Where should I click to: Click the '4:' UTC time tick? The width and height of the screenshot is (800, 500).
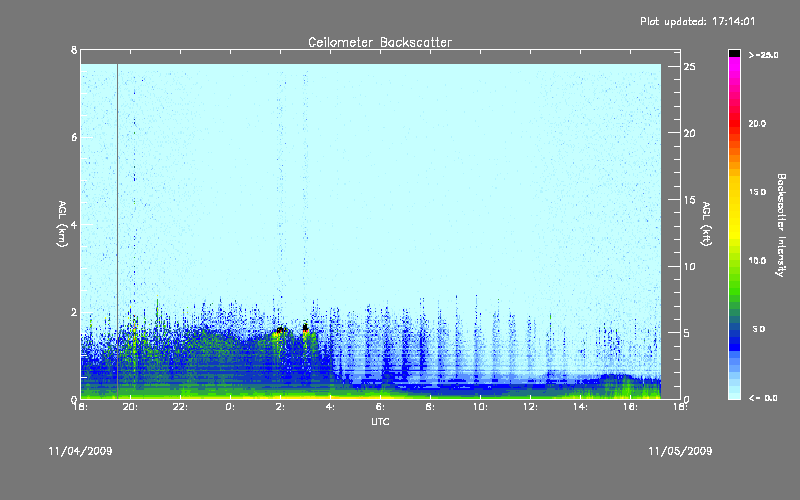pos(331,407)
